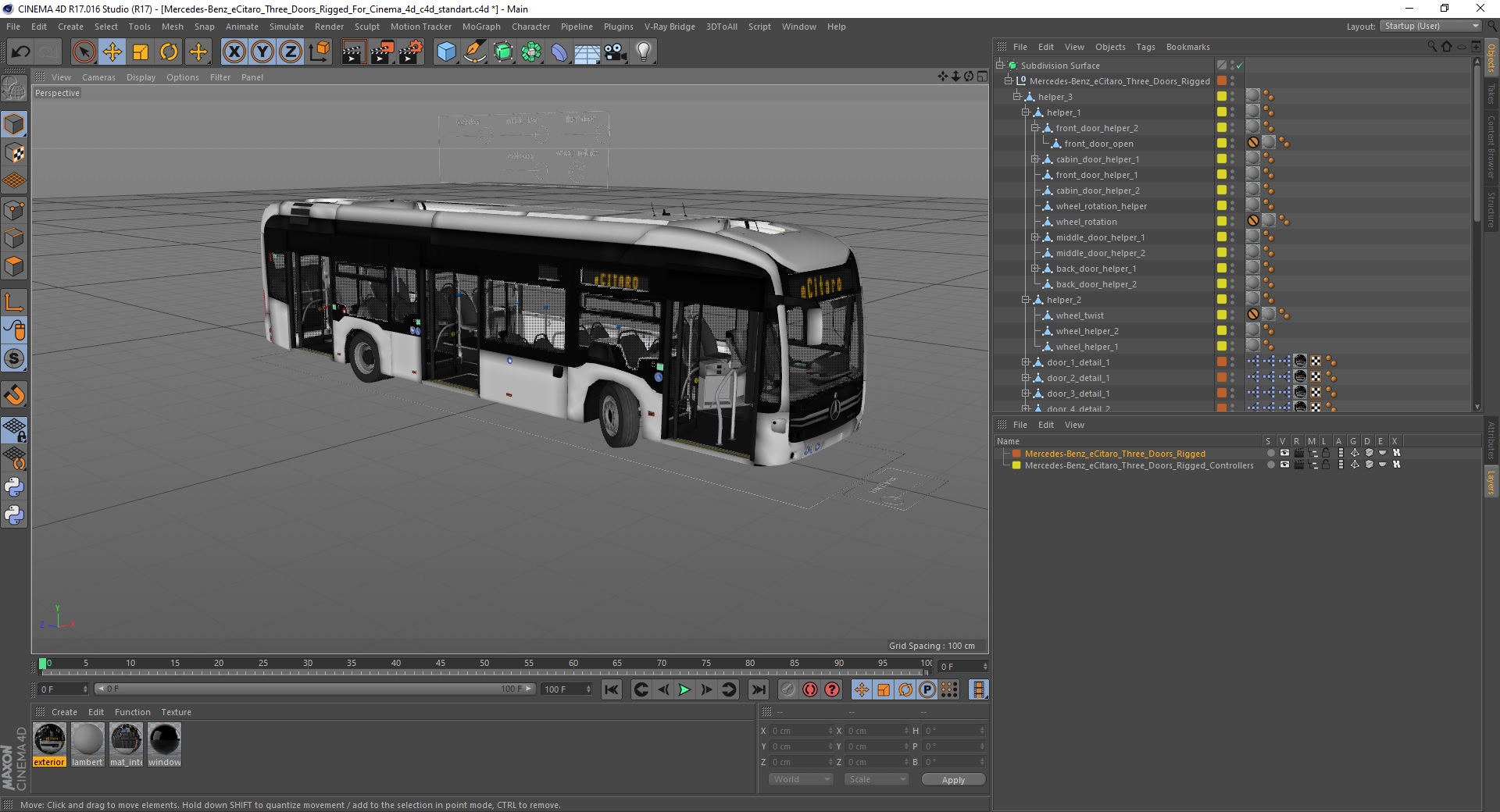The image size is (1500, 812).
Task: Open the Array modeling objects icon
Action: point(531,52)
